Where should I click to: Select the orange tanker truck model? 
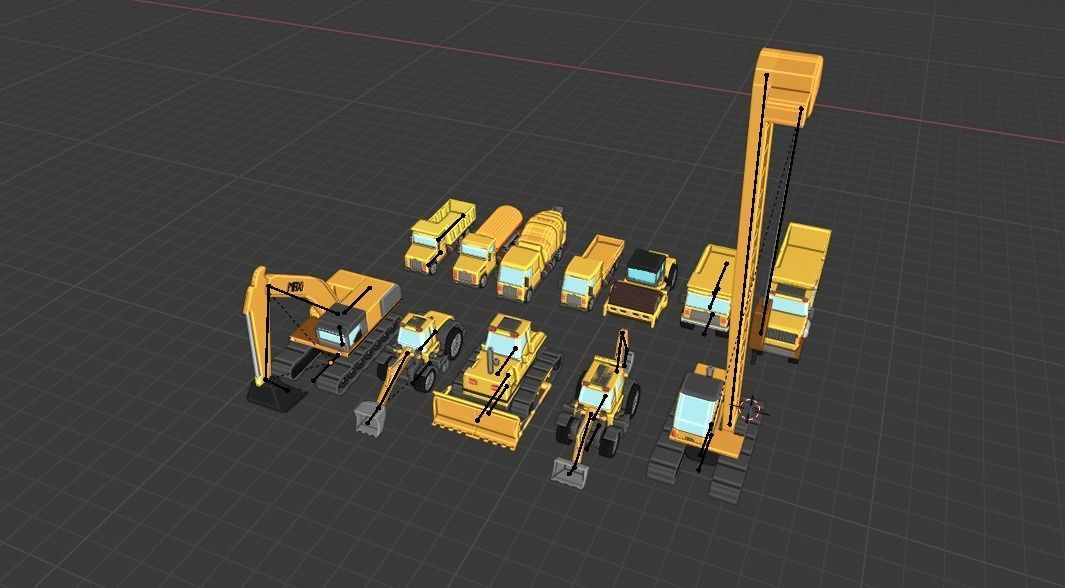point(487,246)
